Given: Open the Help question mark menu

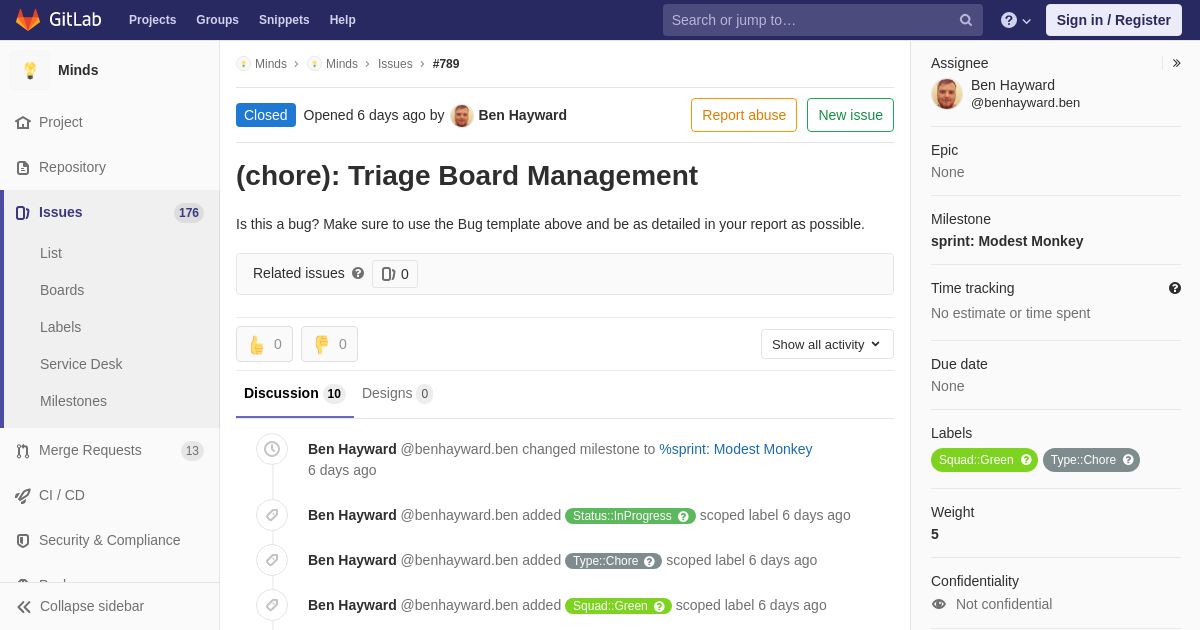Looking at the screenshot, I should (x=1015, y=20).
